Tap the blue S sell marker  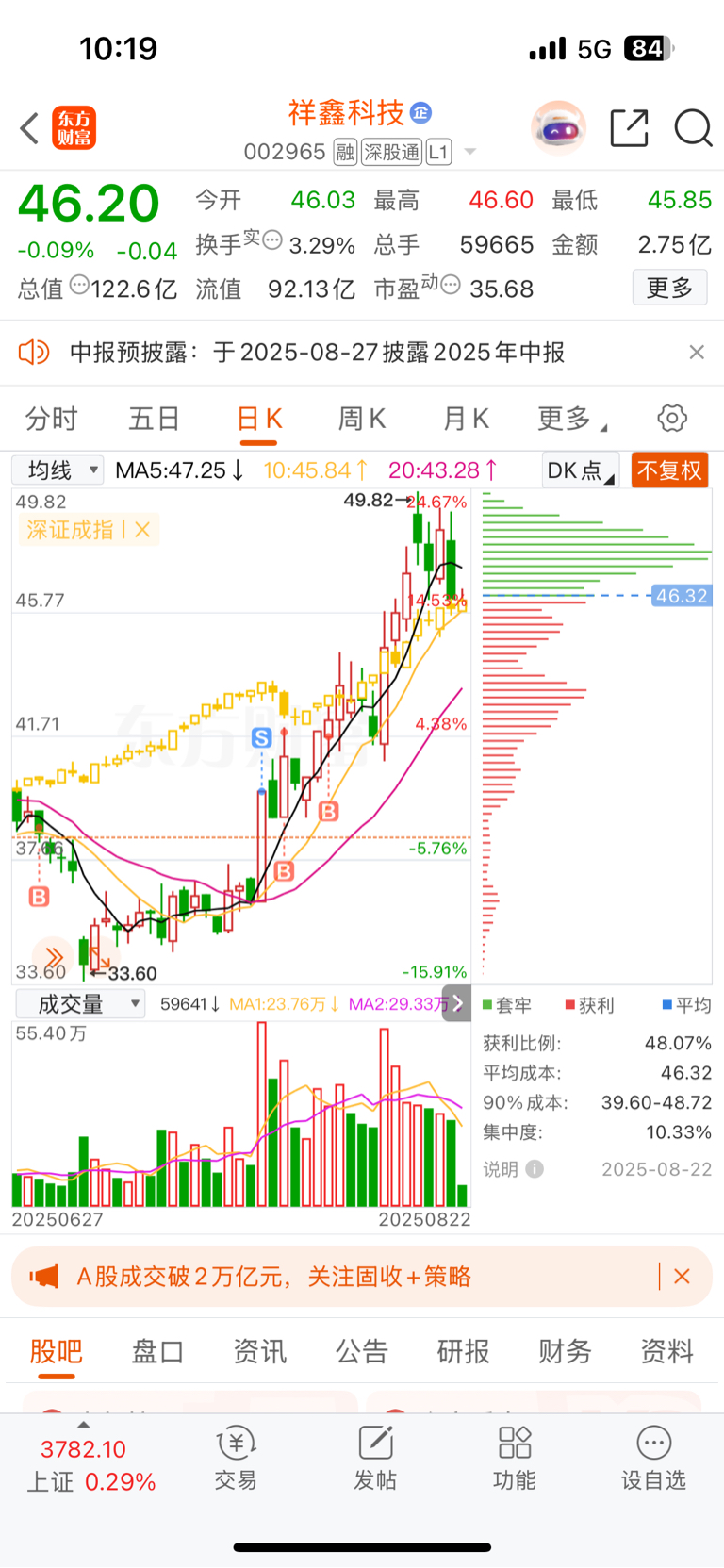(x=262, y=737)
